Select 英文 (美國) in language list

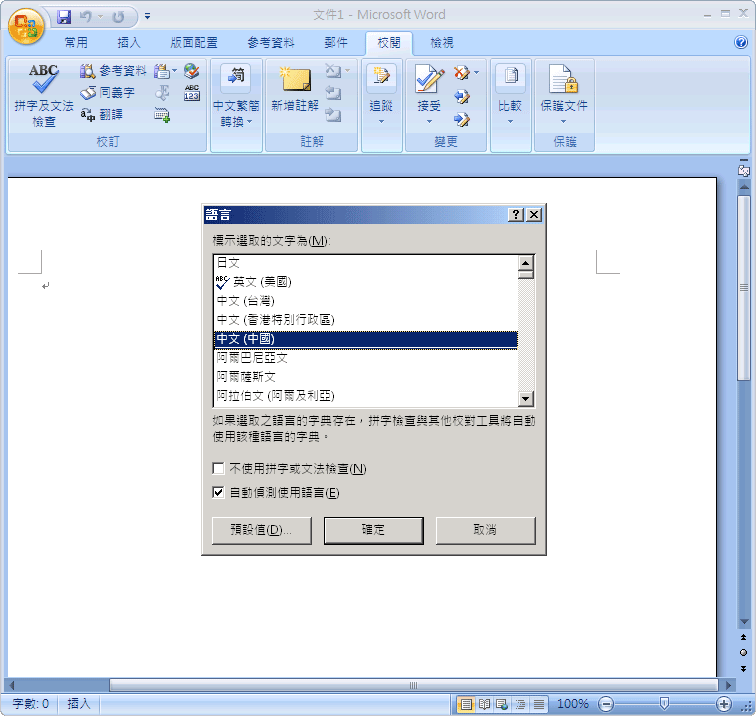[x=365, y=282]
